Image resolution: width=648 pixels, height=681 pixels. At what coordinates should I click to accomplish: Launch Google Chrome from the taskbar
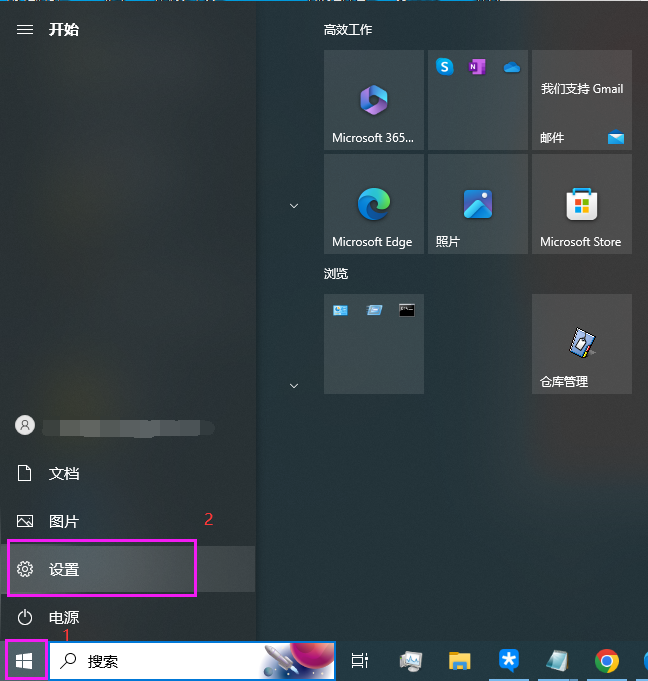[606, 661]
